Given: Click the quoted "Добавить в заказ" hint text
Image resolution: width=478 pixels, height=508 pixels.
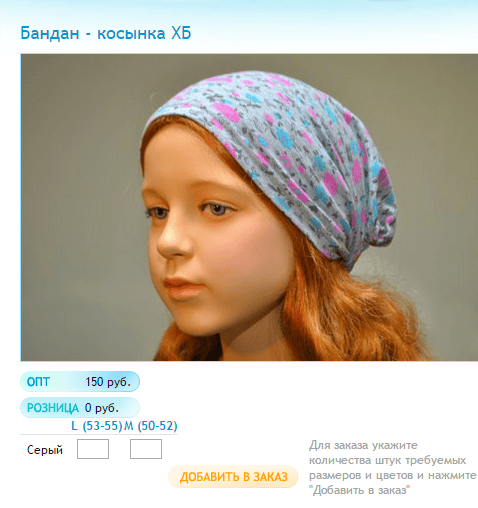Looking at the screenshot, I should (x=360, y=490).
